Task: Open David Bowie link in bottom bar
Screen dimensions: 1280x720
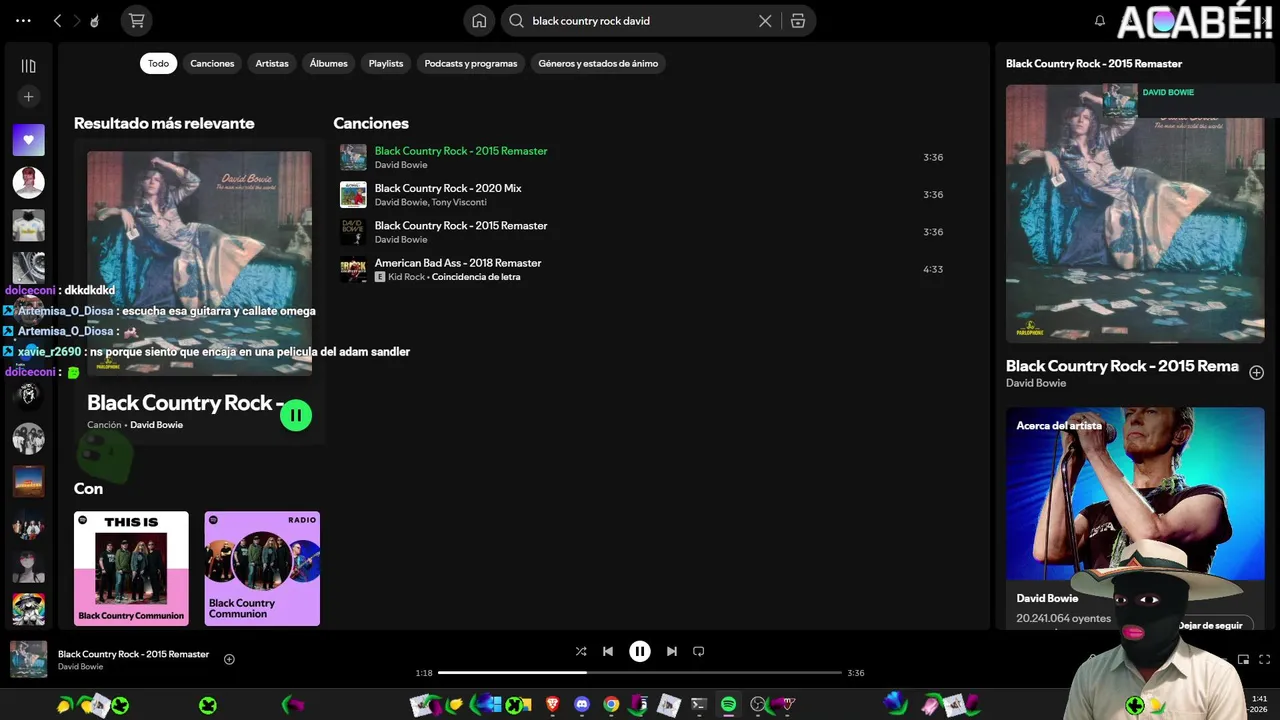Action: click(80, 667)
